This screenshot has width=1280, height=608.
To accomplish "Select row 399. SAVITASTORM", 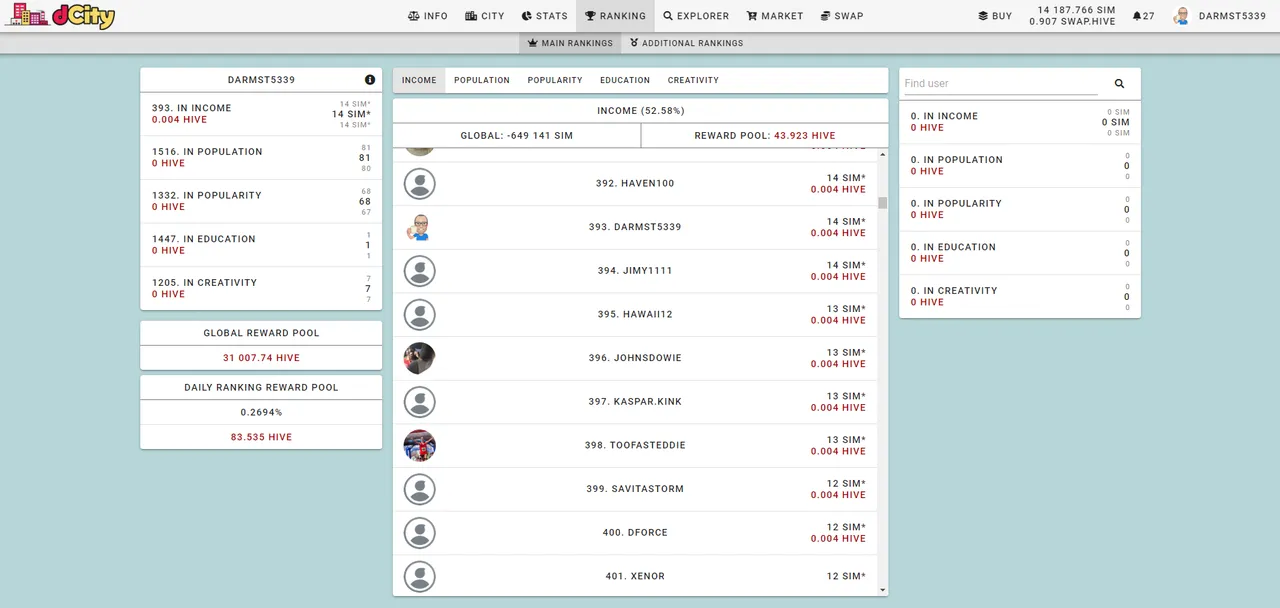I will (635, 489).
